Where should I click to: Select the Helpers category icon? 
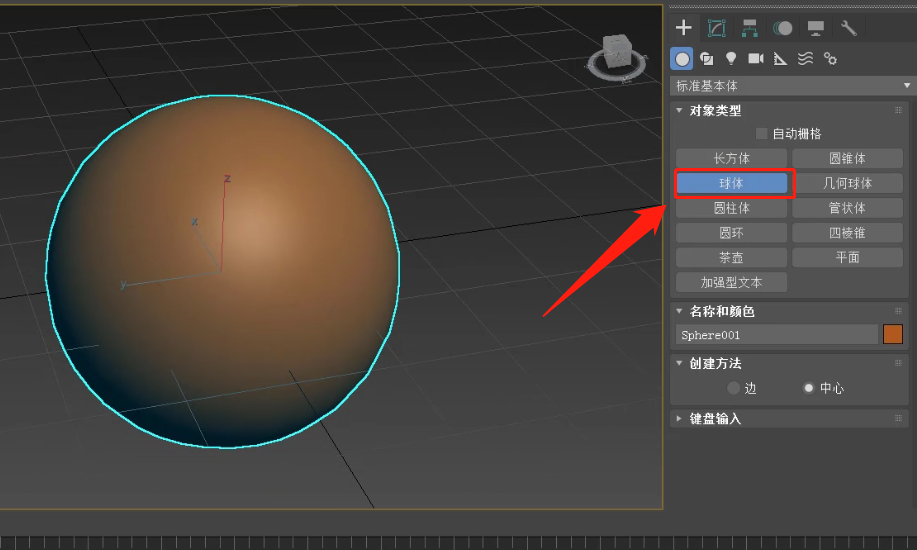[x=780, y=59]
